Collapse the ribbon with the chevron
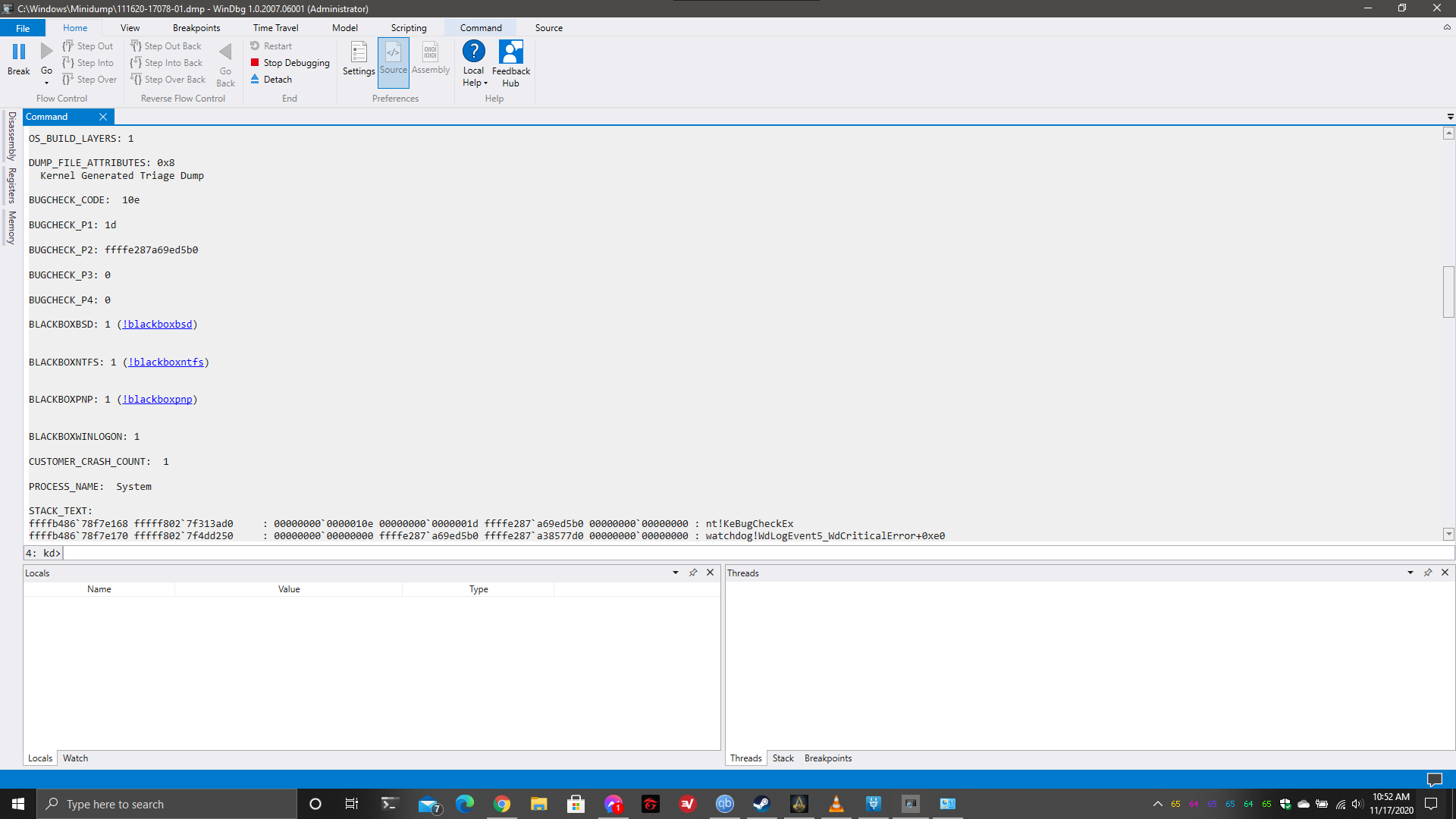This screenshot has height=819, width=1456. pos(1447,27)
